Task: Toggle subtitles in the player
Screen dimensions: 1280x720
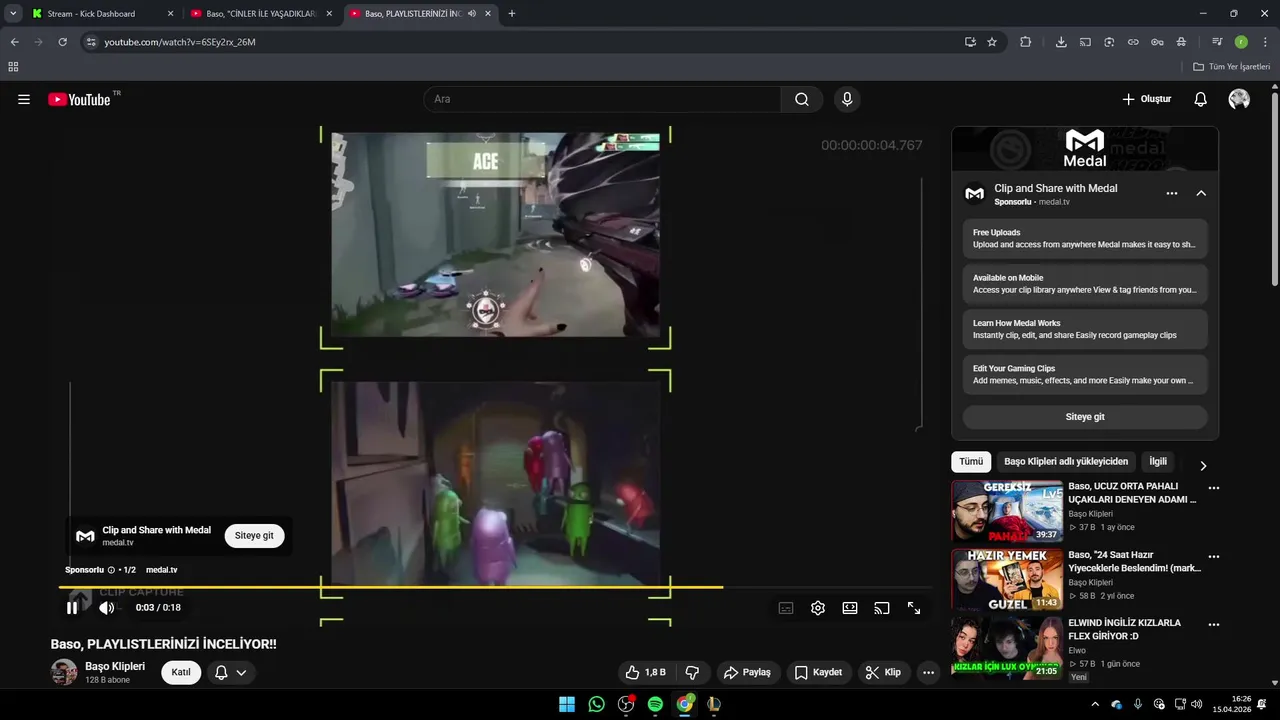Action: [786, 608]
